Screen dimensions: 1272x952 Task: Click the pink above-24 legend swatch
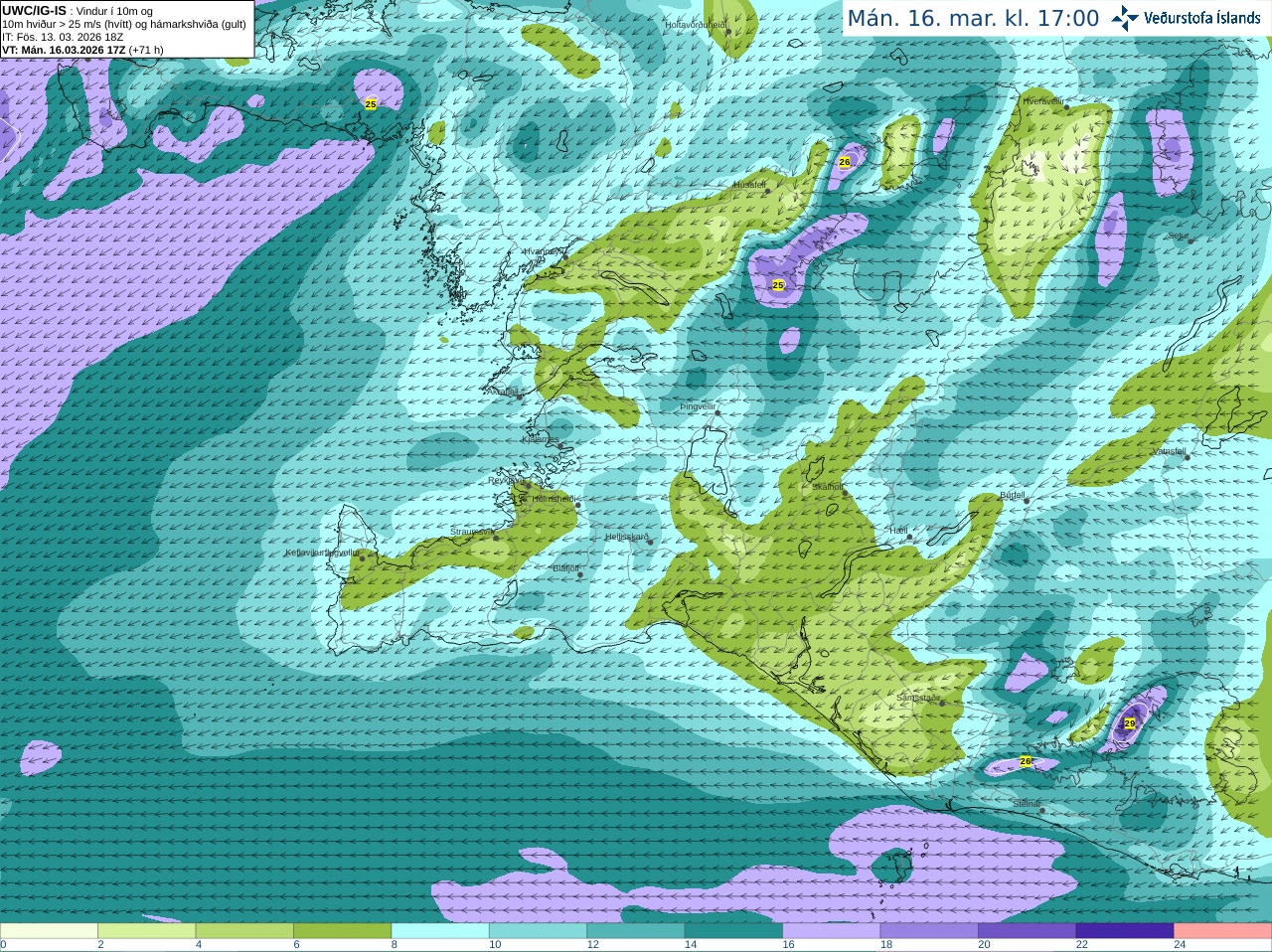tap(1223, 931)
